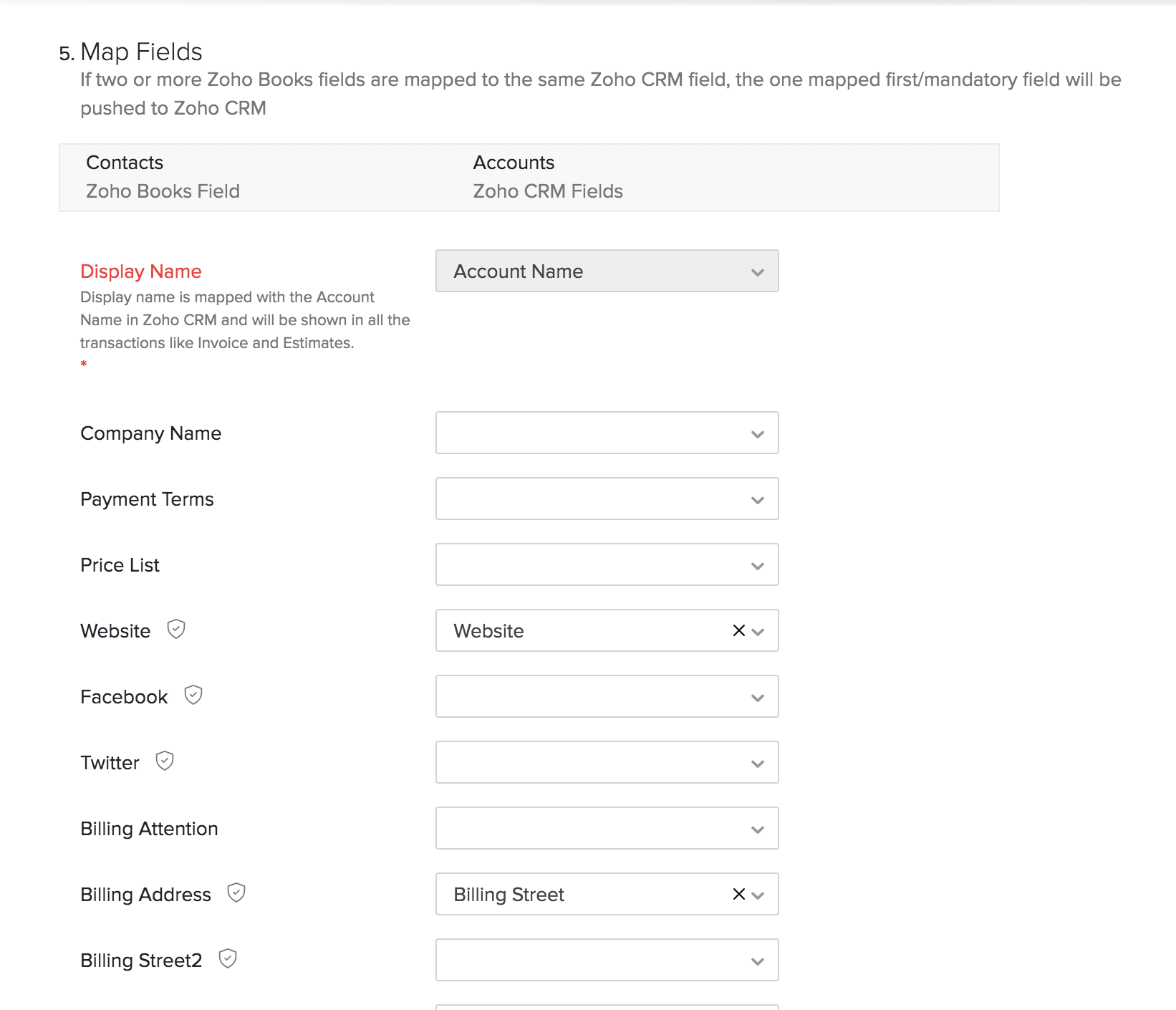Screen dimensions: 1176x1010
Task: Click the Contacts column header
Action: click(x=125, y=163)
